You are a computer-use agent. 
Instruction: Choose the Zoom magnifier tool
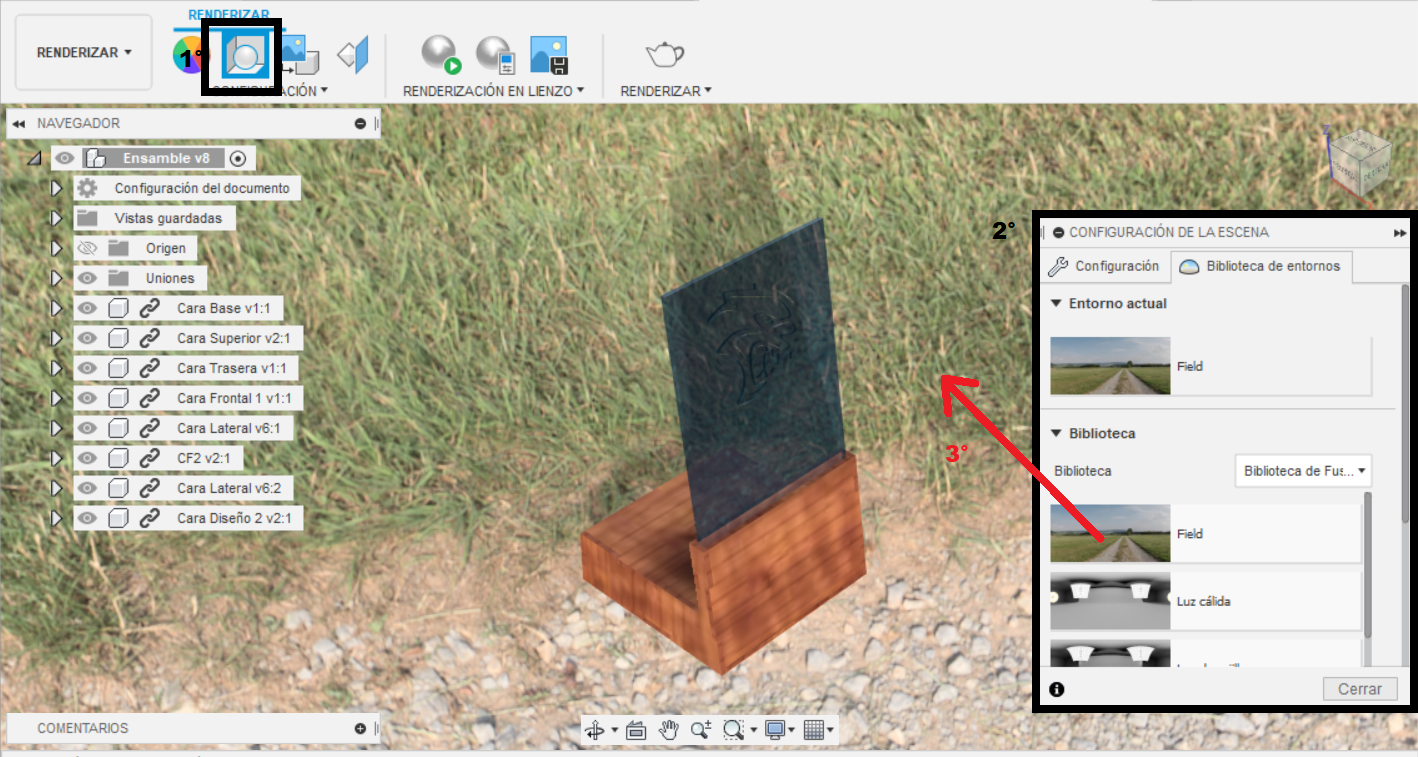pyautogui.click(x=701, y=730)
